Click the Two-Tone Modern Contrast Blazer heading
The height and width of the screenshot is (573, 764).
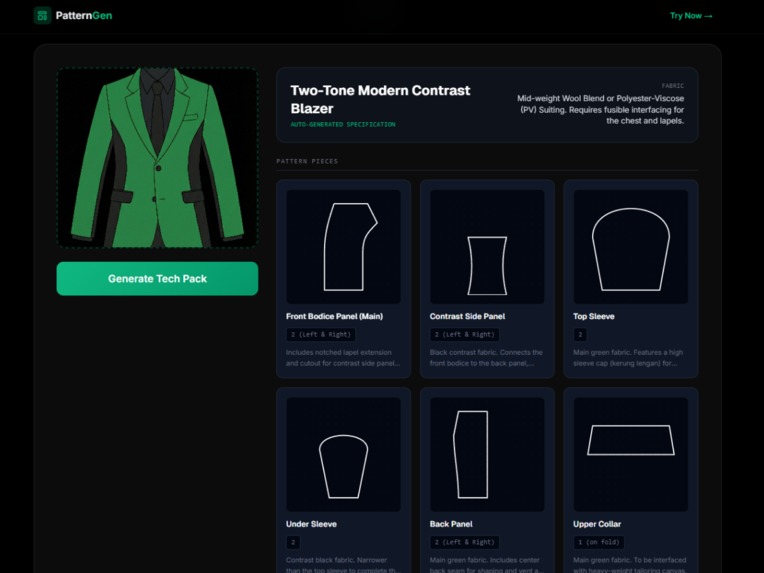[x=380, y=99]
